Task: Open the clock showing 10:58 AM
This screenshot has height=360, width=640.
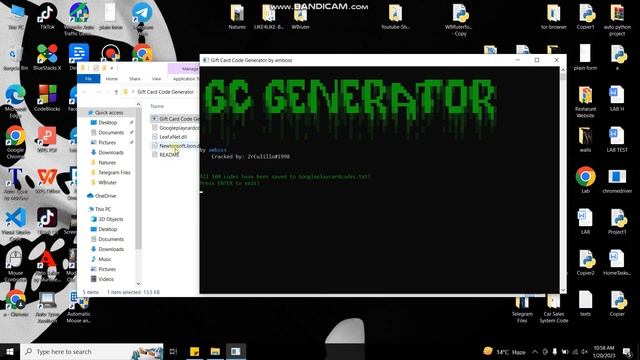Action: [604, 351]
